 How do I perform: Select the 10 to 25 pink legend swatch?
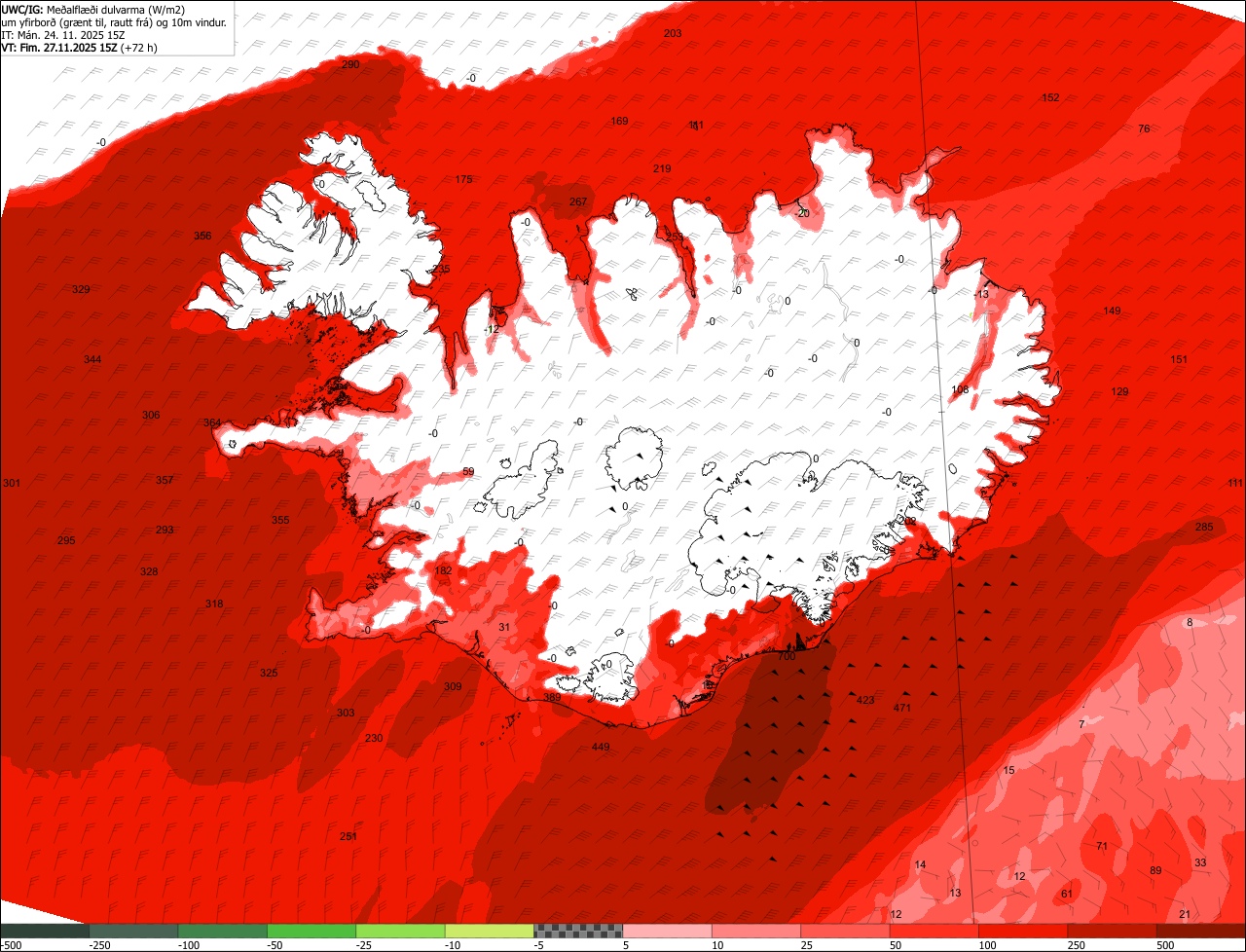[755, 931]
